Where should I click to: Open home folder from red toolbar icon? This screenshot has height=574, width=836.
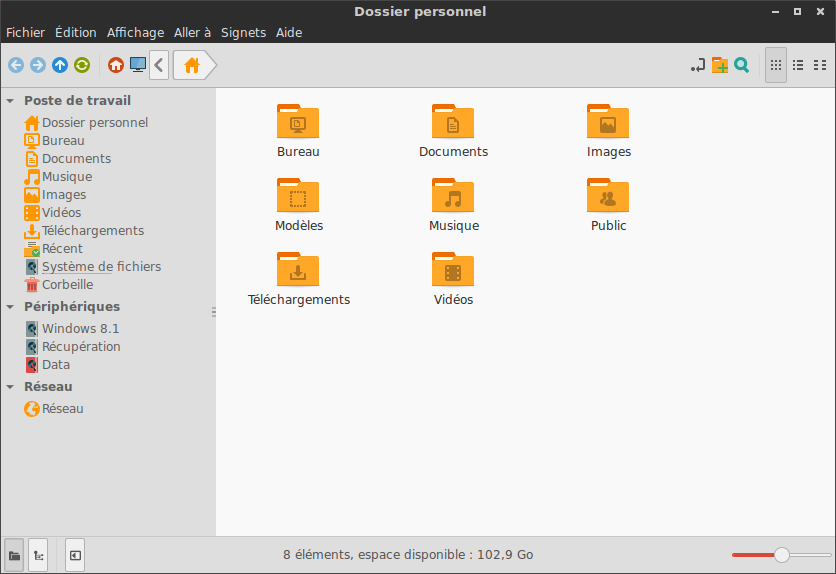tap(116, 65)
